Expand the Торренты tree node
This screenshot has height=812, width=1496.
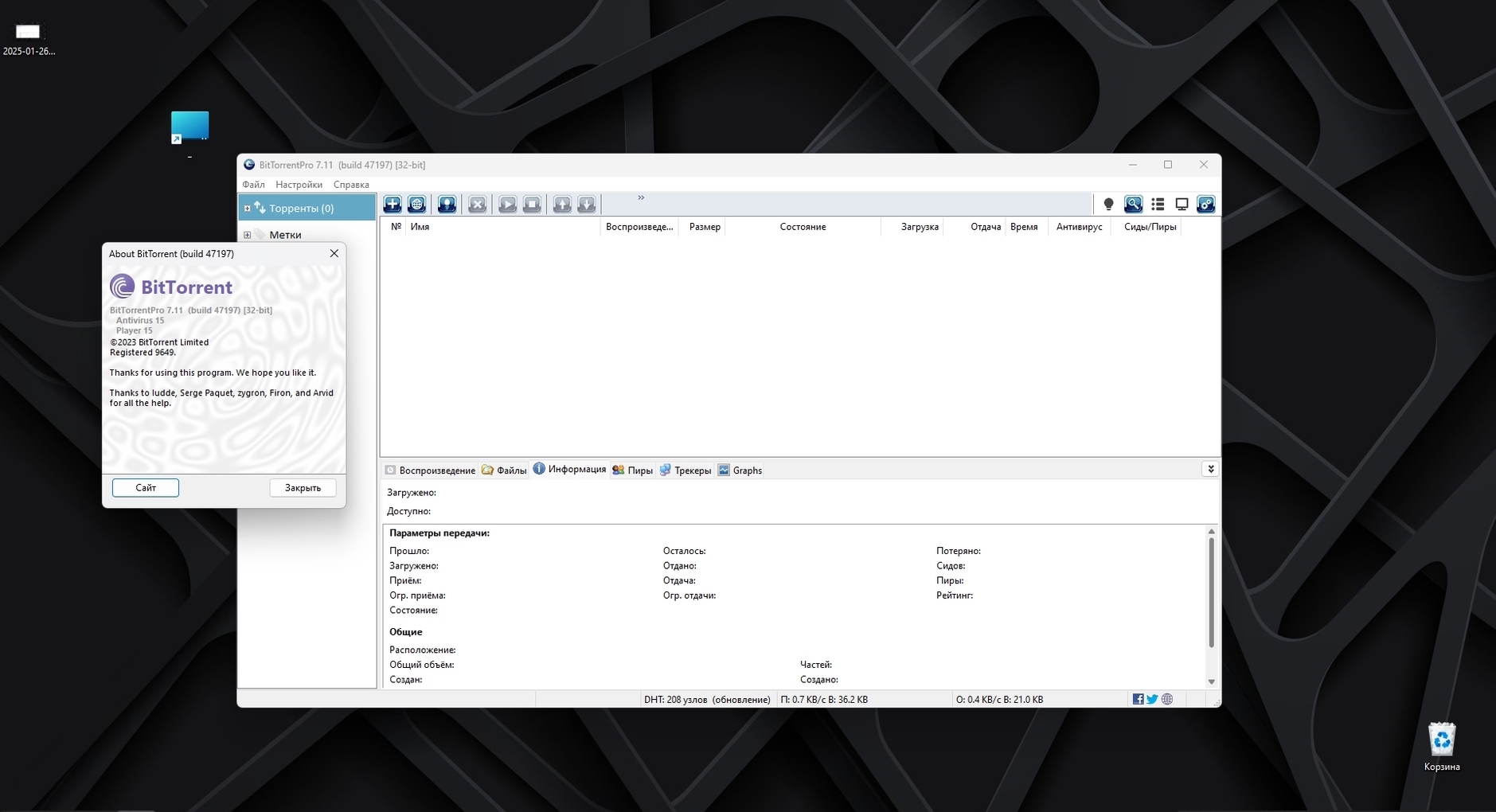pos(247,209)
